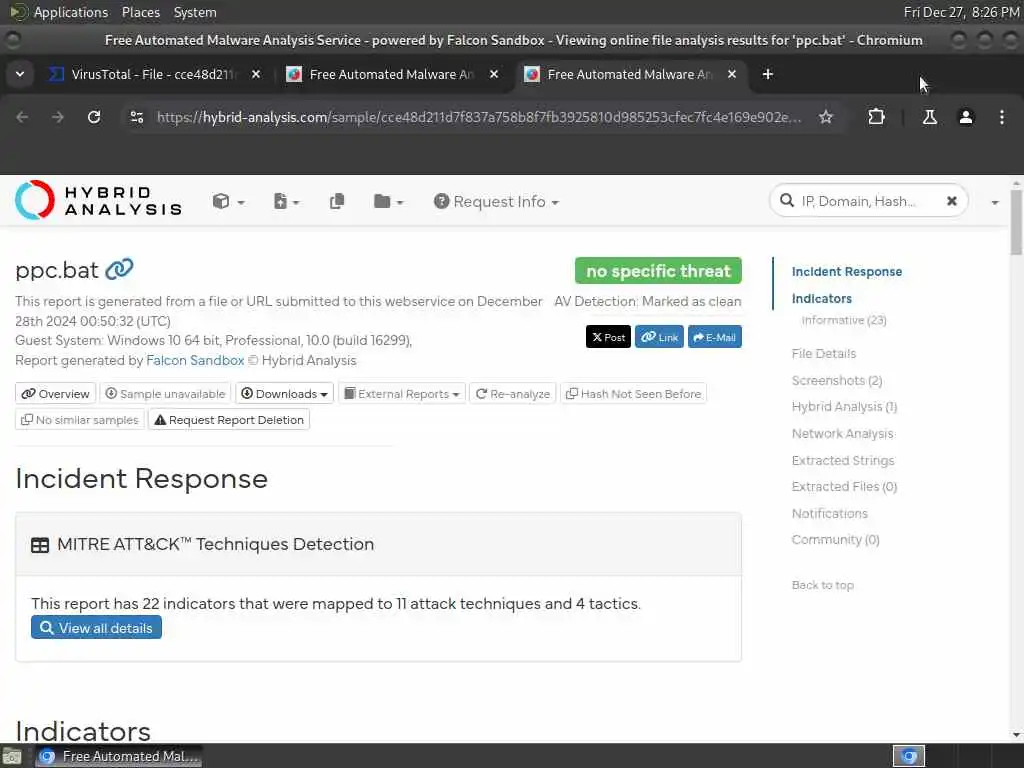Open the Places menu

click(141, 12)
